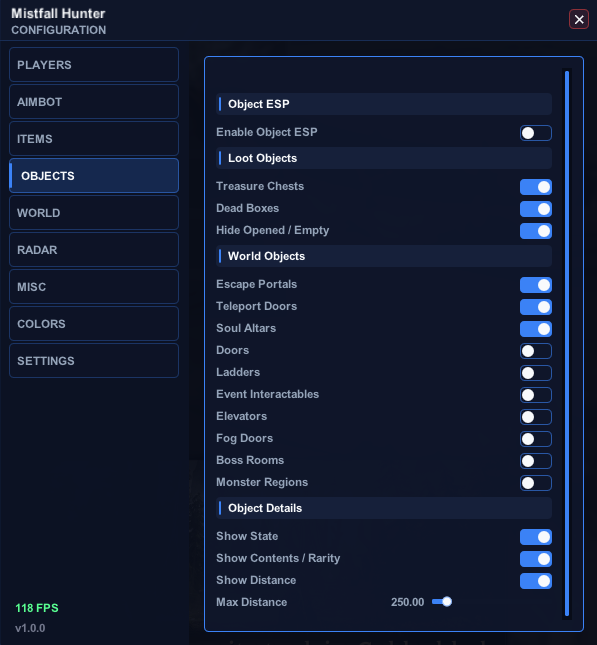Turn on the Elevators toggle
The height and width of the screenshot is (645, 597).
[536, 417]
